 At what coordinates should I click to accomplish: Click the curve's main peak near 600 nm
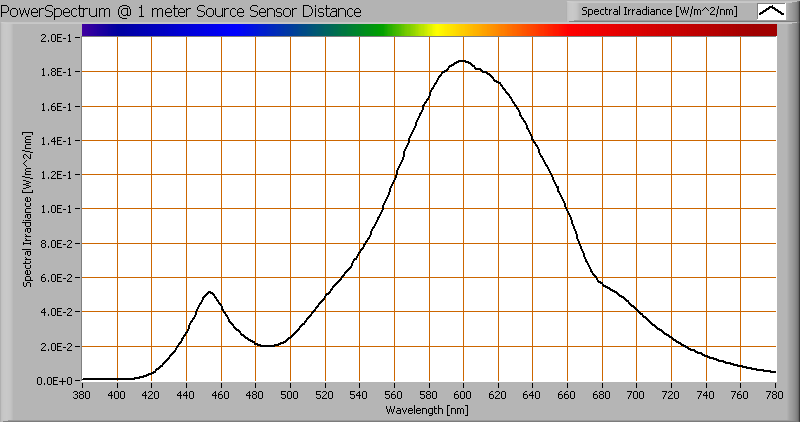tap(462, 61)
